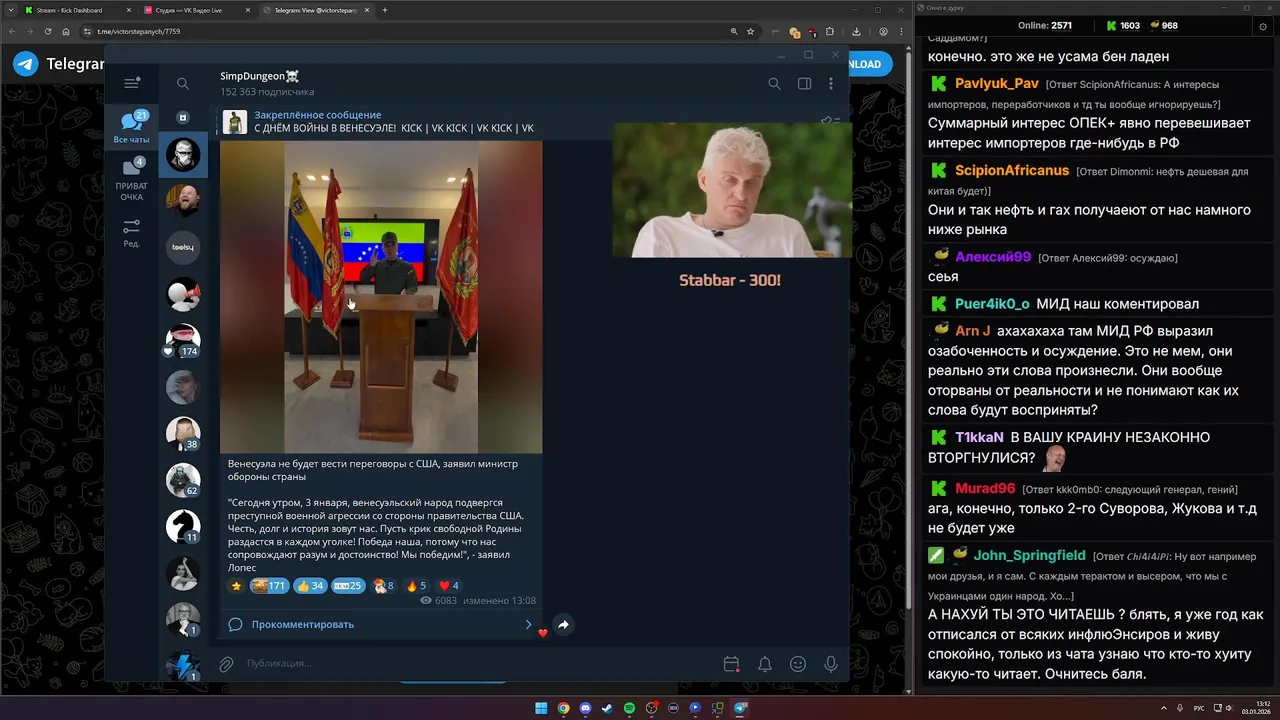Click Chrome bookmark star icon

750,31
